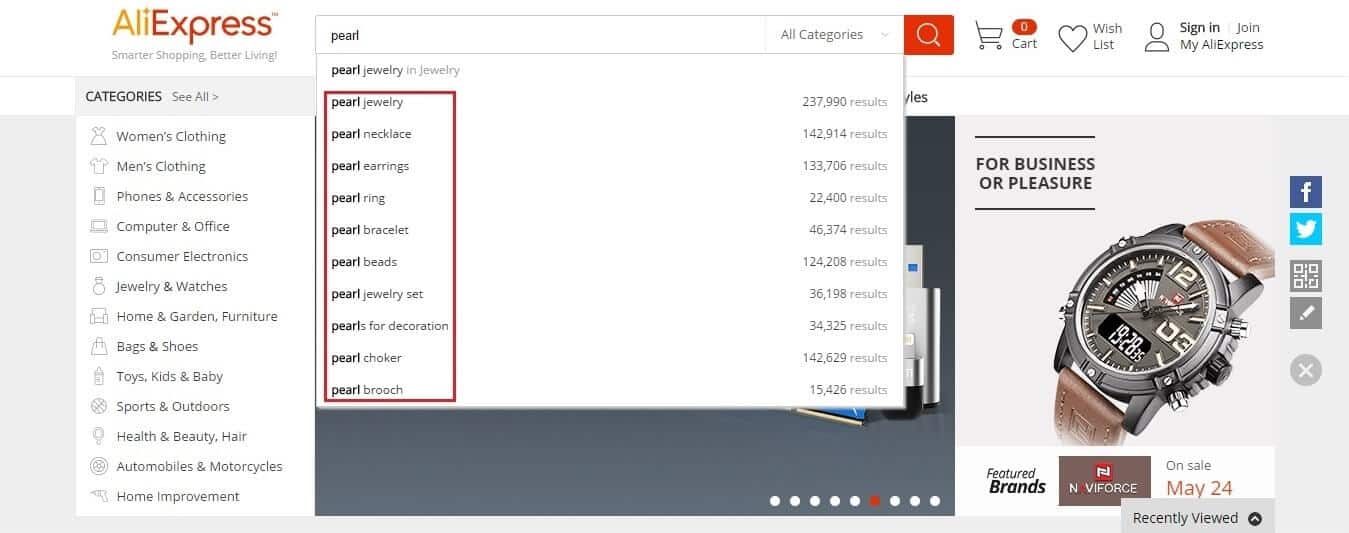Image resolution: width=1349 pixels, height=533 pixels.
Task: Open the Wish List heart icon
Action: 1072,38
